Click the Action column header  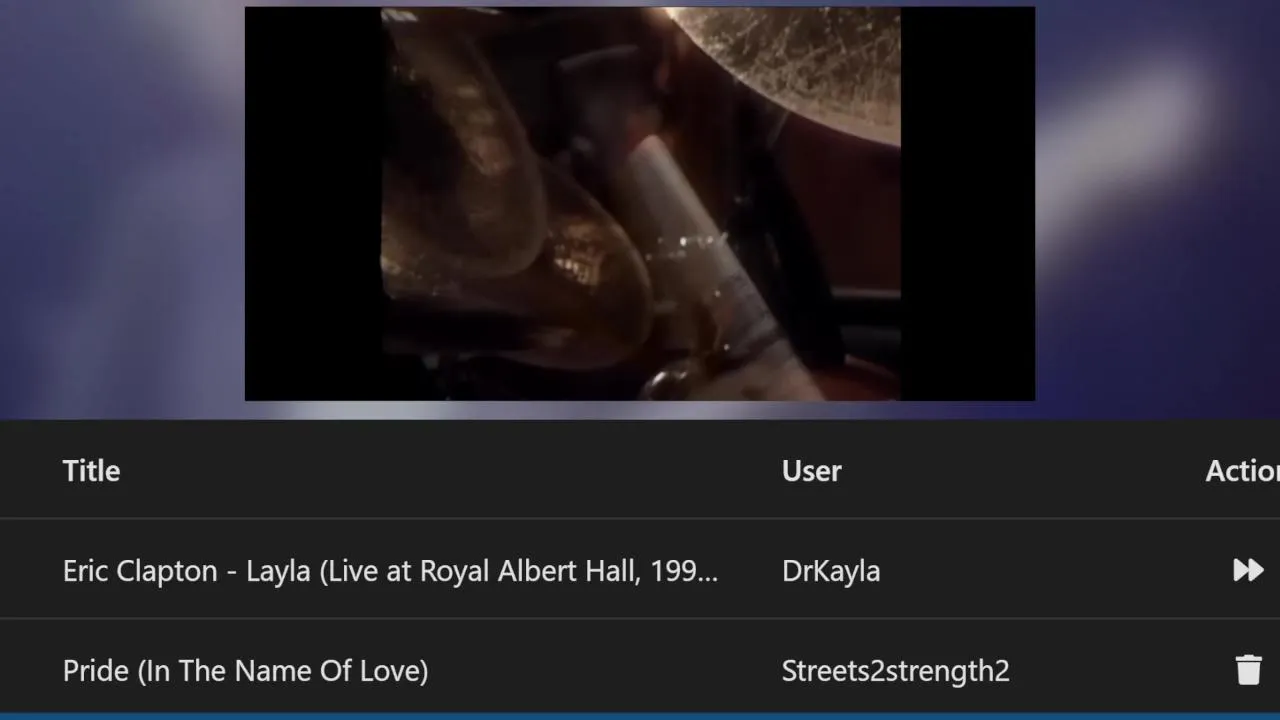(1242, 471)
